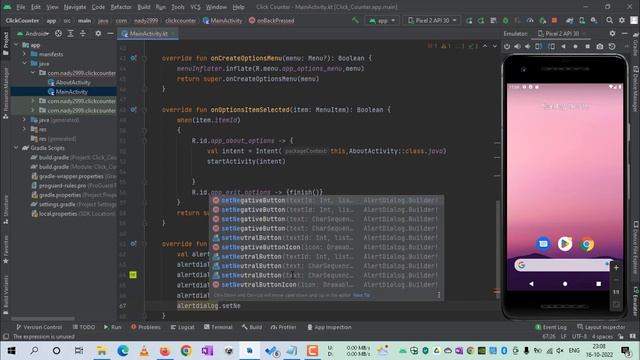Viewport: 640px width, 360px height.
Task: Click the Next Tip link in completion popup
Action: pyautogui.click(x=362, y=295)
